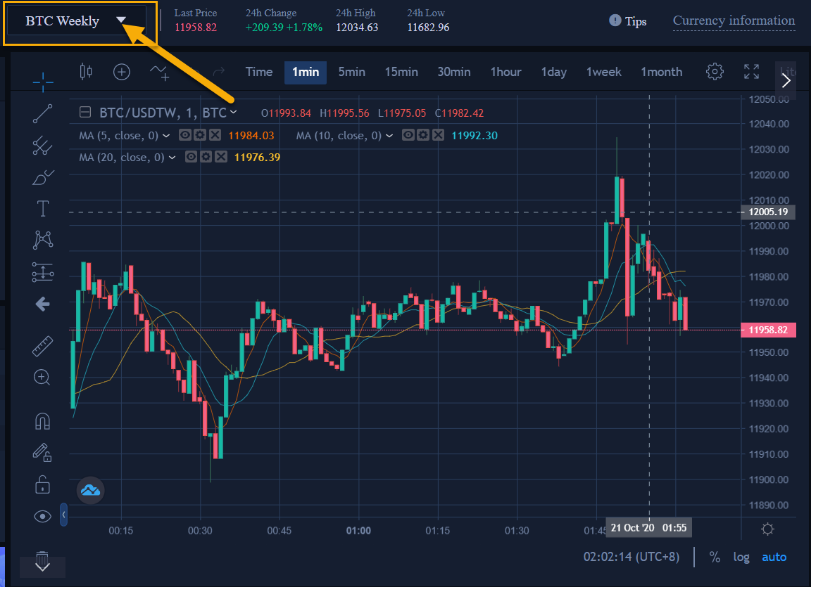Remove the MA 10 indicator
The image size is (813, 589).
(x=439, y=135)
